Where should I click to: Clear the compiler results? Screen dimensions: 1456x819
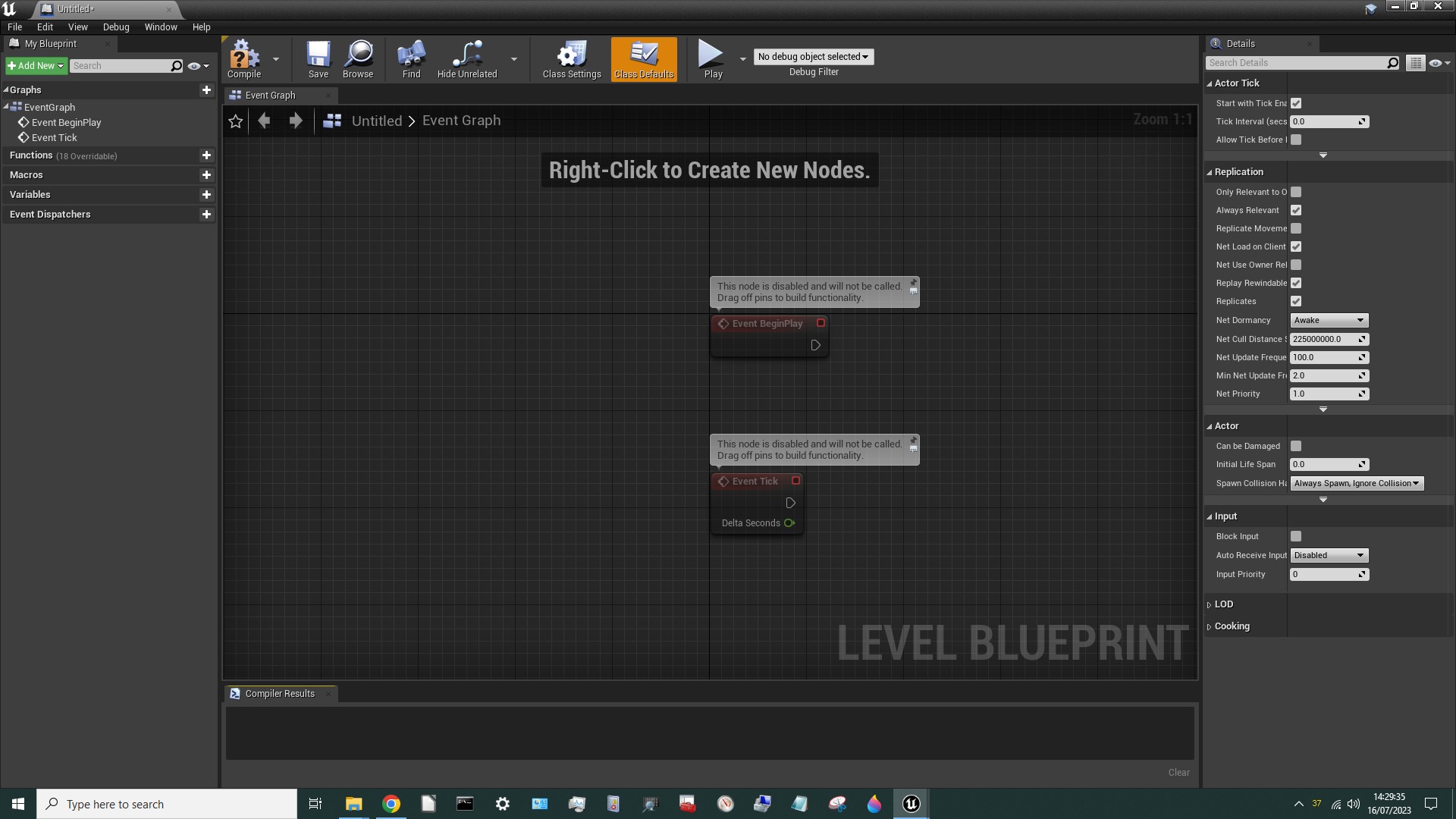[x=1178, y=772]
